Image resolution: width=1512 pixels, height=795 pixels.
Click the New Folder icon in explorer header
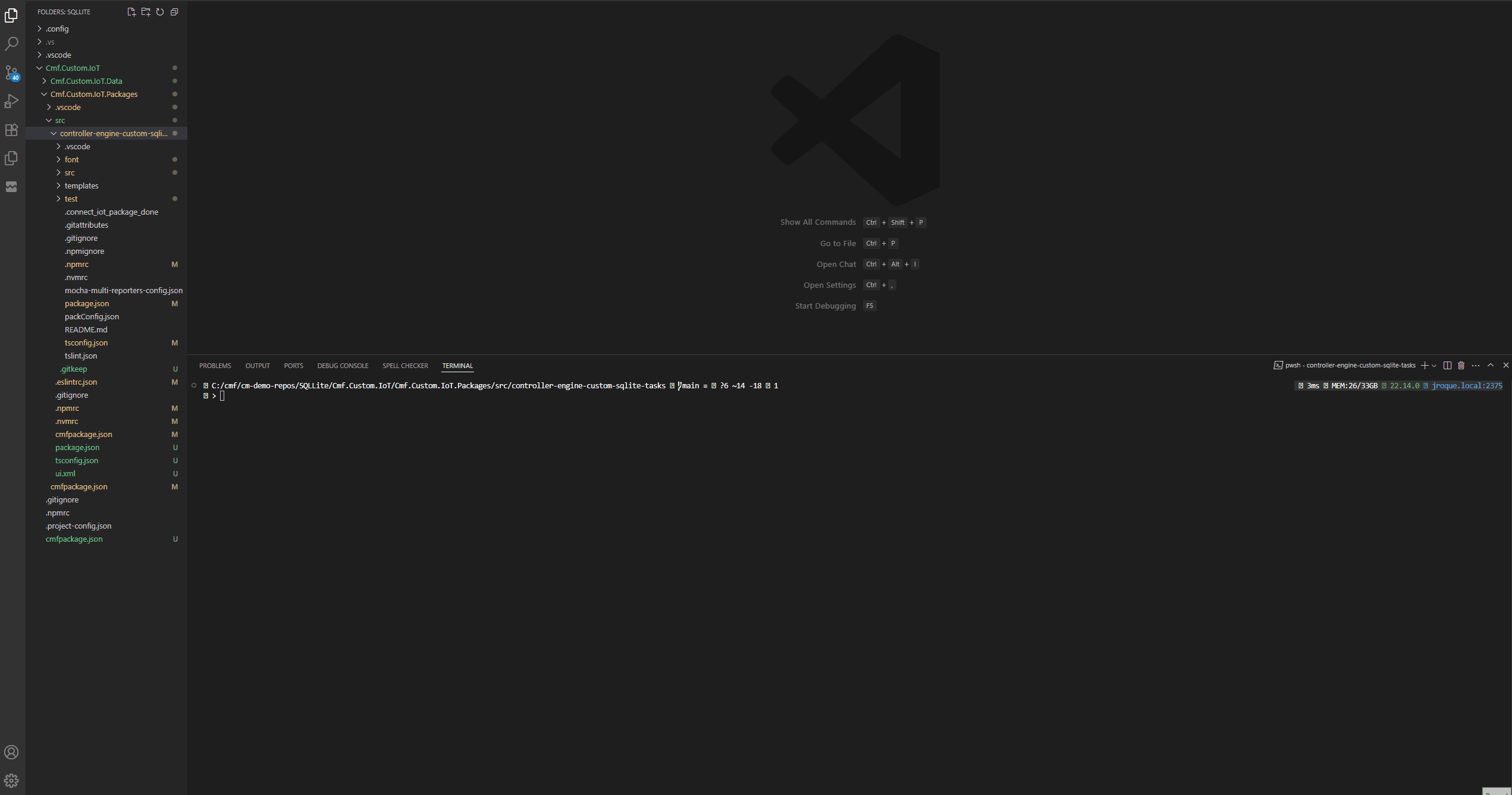click(146, 12)
